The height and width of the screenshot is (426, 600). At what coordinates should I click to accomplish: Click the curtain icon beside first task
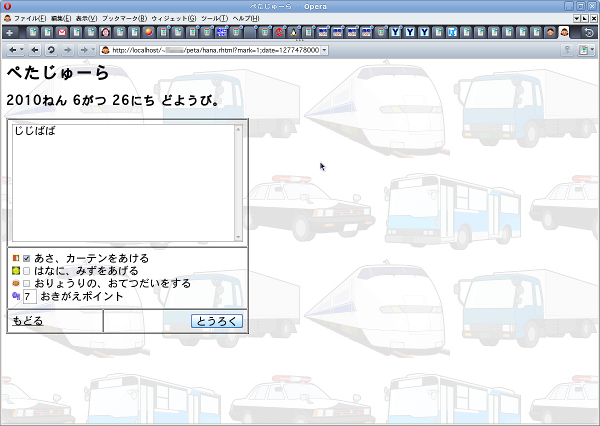coord(15,258)
